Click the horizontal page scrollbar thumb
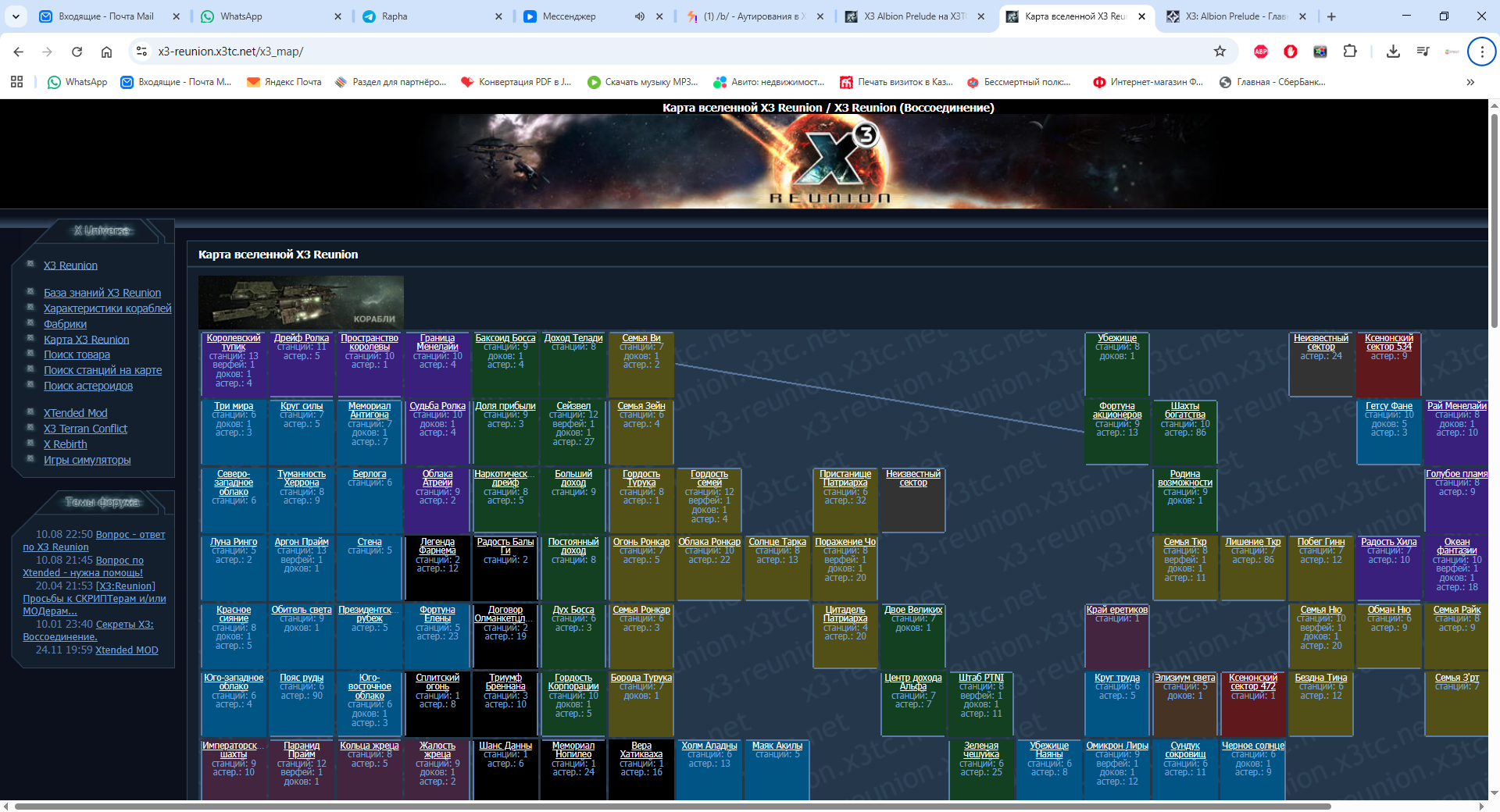The image size is (1500, 812). click(x=673, y=806)
